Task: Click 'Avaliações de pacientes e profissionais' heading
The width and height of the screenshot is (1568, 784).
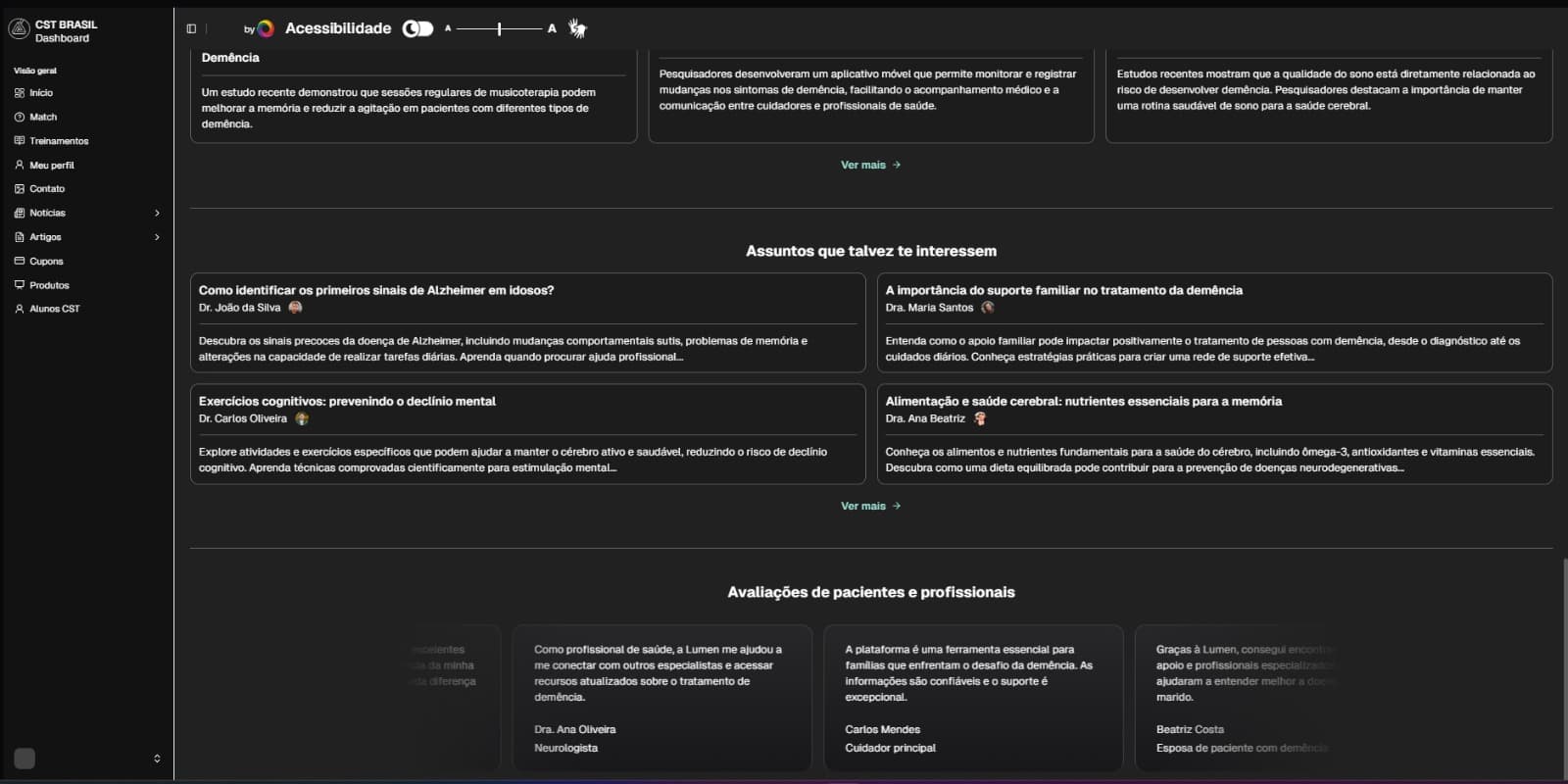Action: (x=871, y=592)
